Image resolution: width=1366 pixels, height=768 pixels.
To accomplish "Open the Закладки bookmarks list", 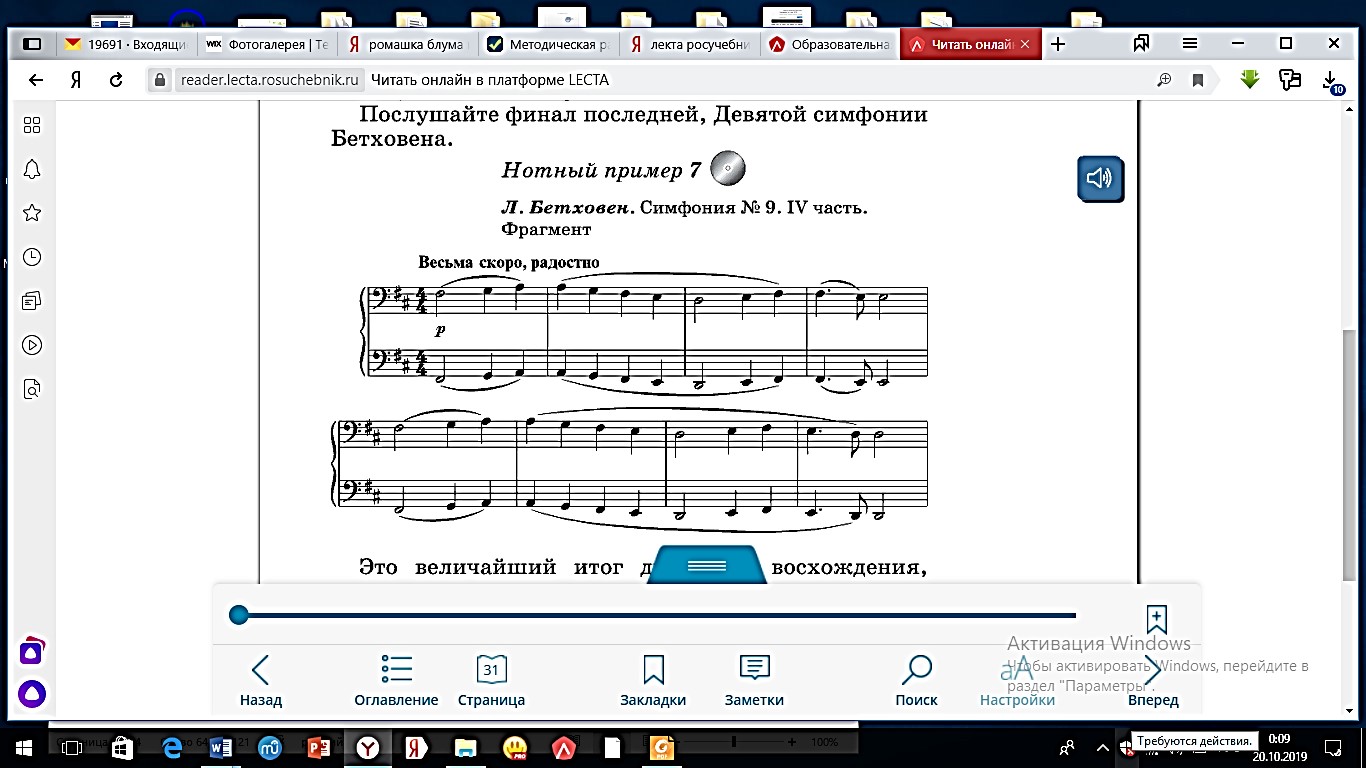I will pos(653,680).
